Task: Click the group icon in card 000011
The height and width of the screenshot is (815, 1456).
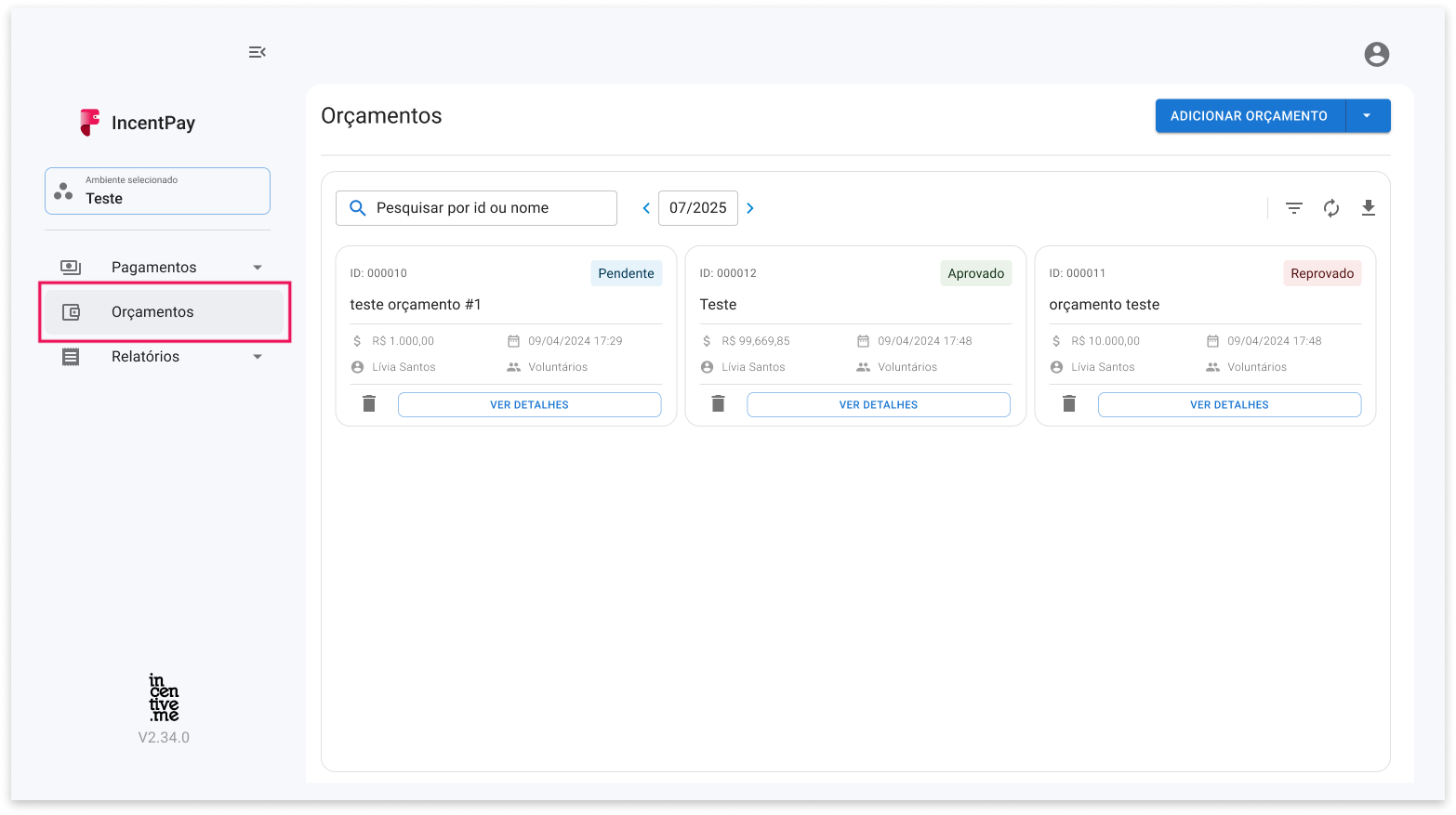Action: (x=1212, y=367)
